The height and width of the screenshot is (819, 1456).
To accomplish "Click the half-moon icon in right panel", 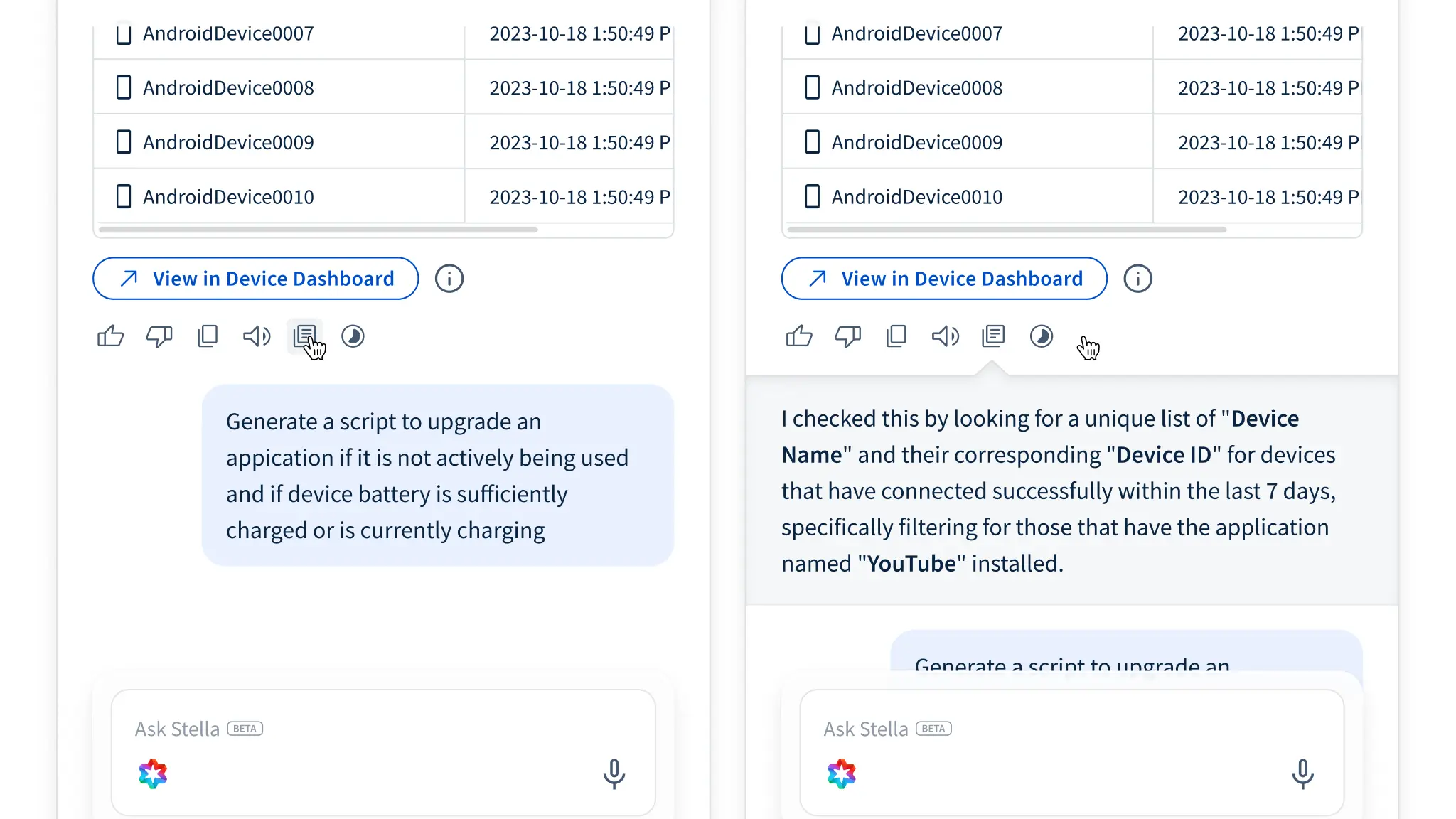I will 1042,336.
